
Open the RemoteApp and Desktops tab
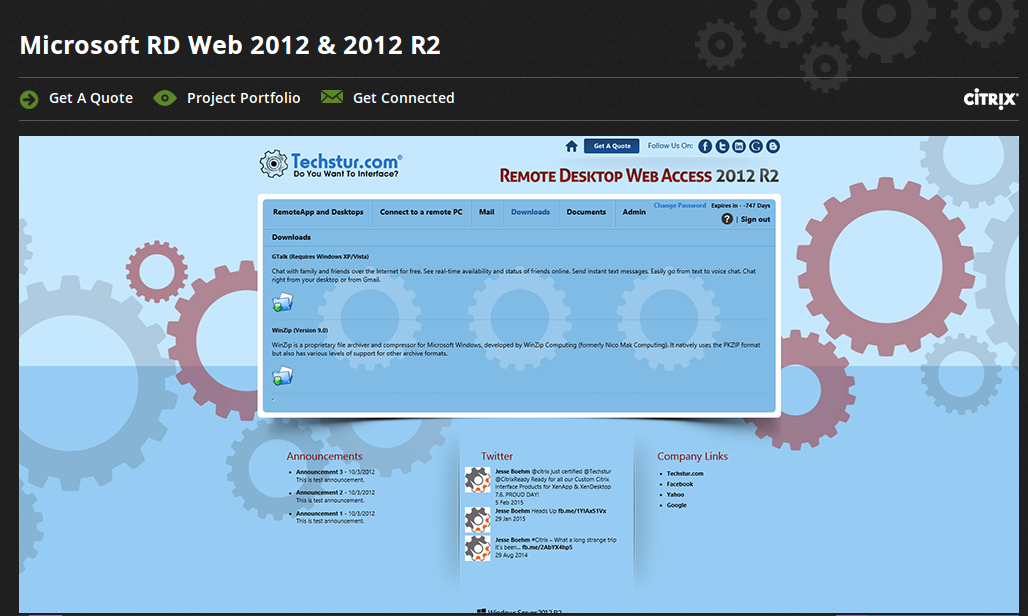(x=318, y=212)
